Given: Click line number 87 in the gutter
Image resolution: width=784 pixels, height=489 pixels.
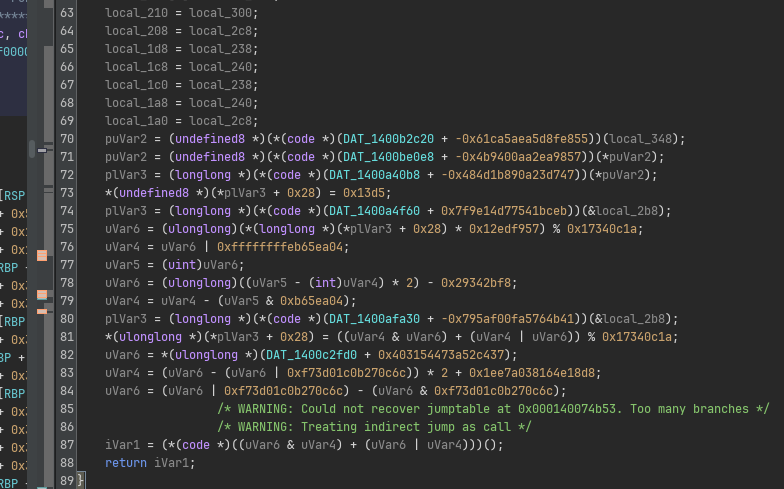Looking at the screenshot, I should 67,445.
